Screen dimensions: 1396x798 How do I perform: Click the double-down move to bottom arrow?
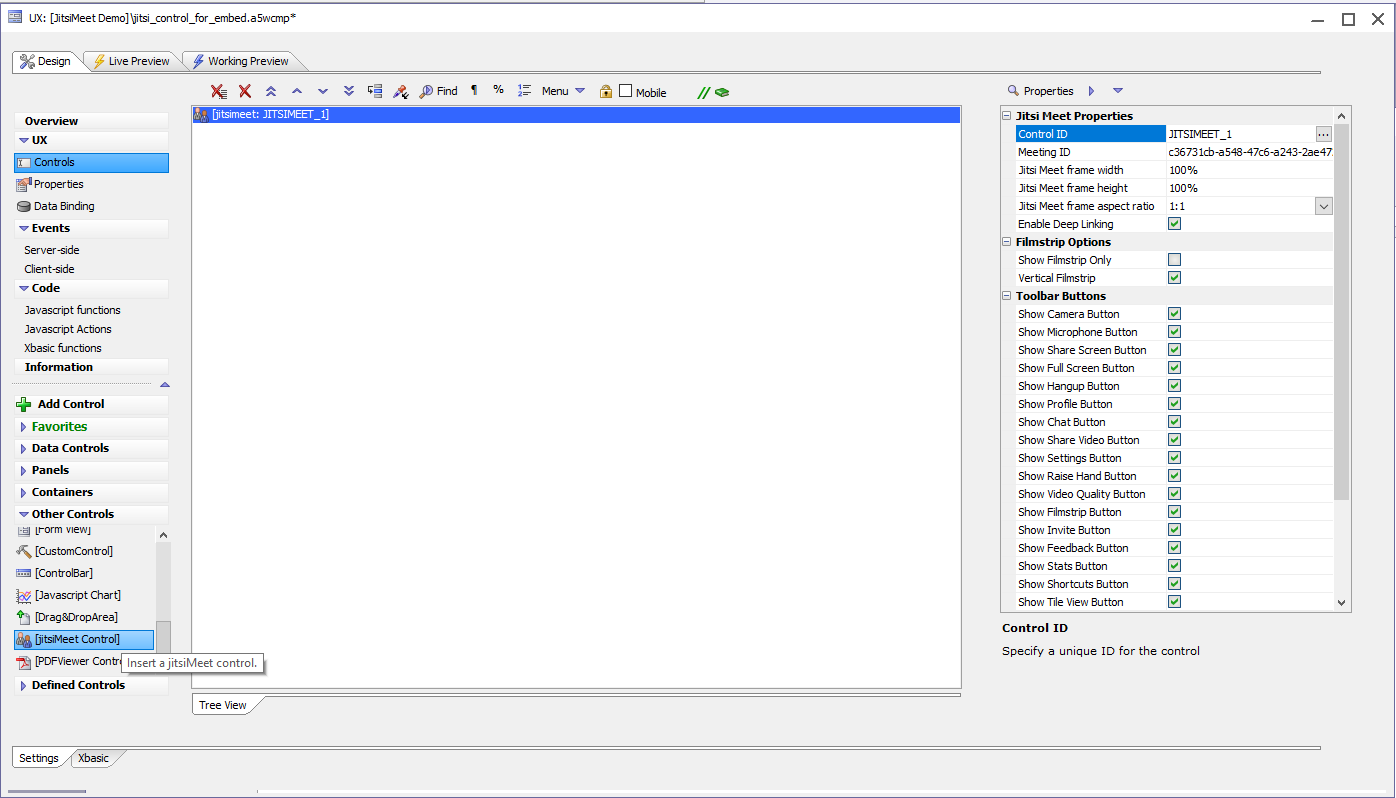click(349, 91)
